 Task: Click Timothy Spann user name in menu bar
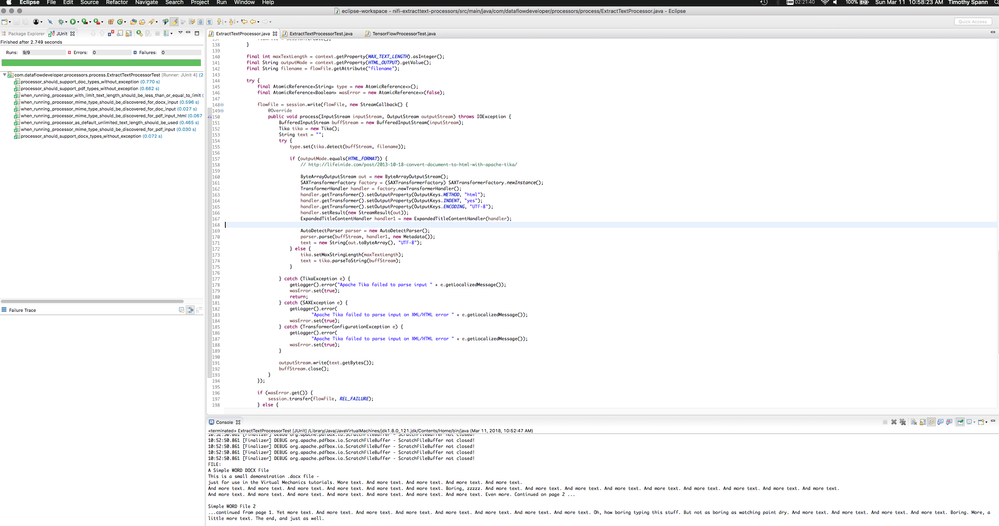click(968, 3)
